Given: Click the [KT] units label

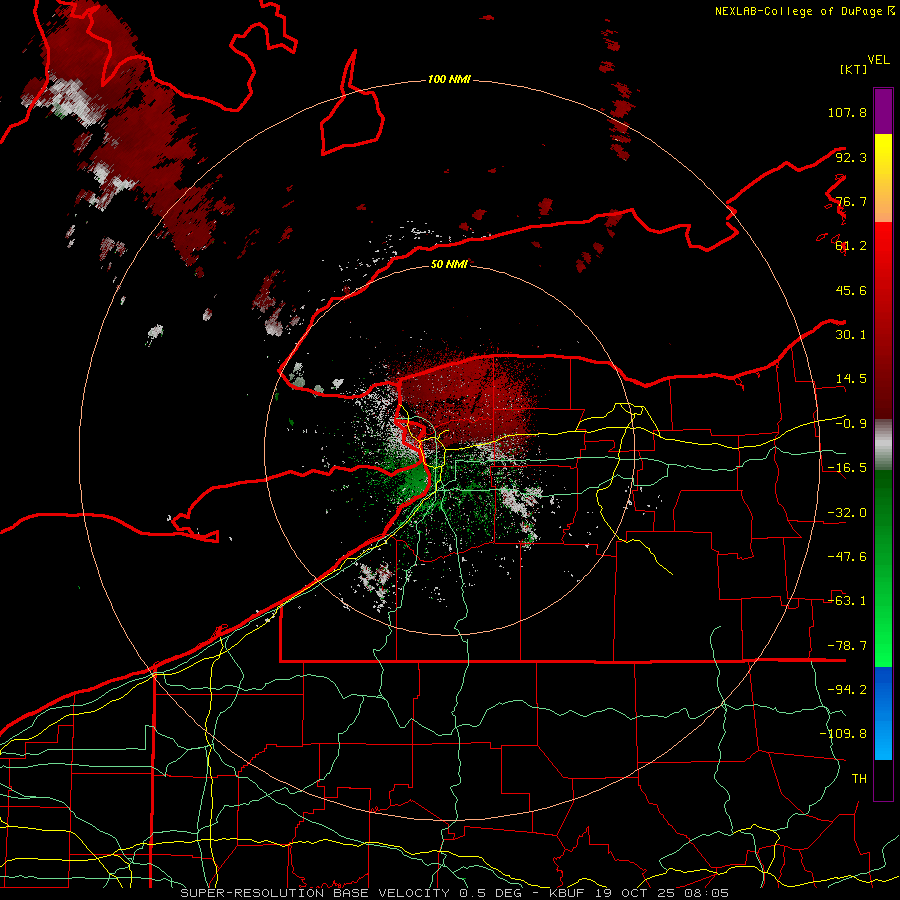Looking at the screenshot, I should click(x=854, y=69).
